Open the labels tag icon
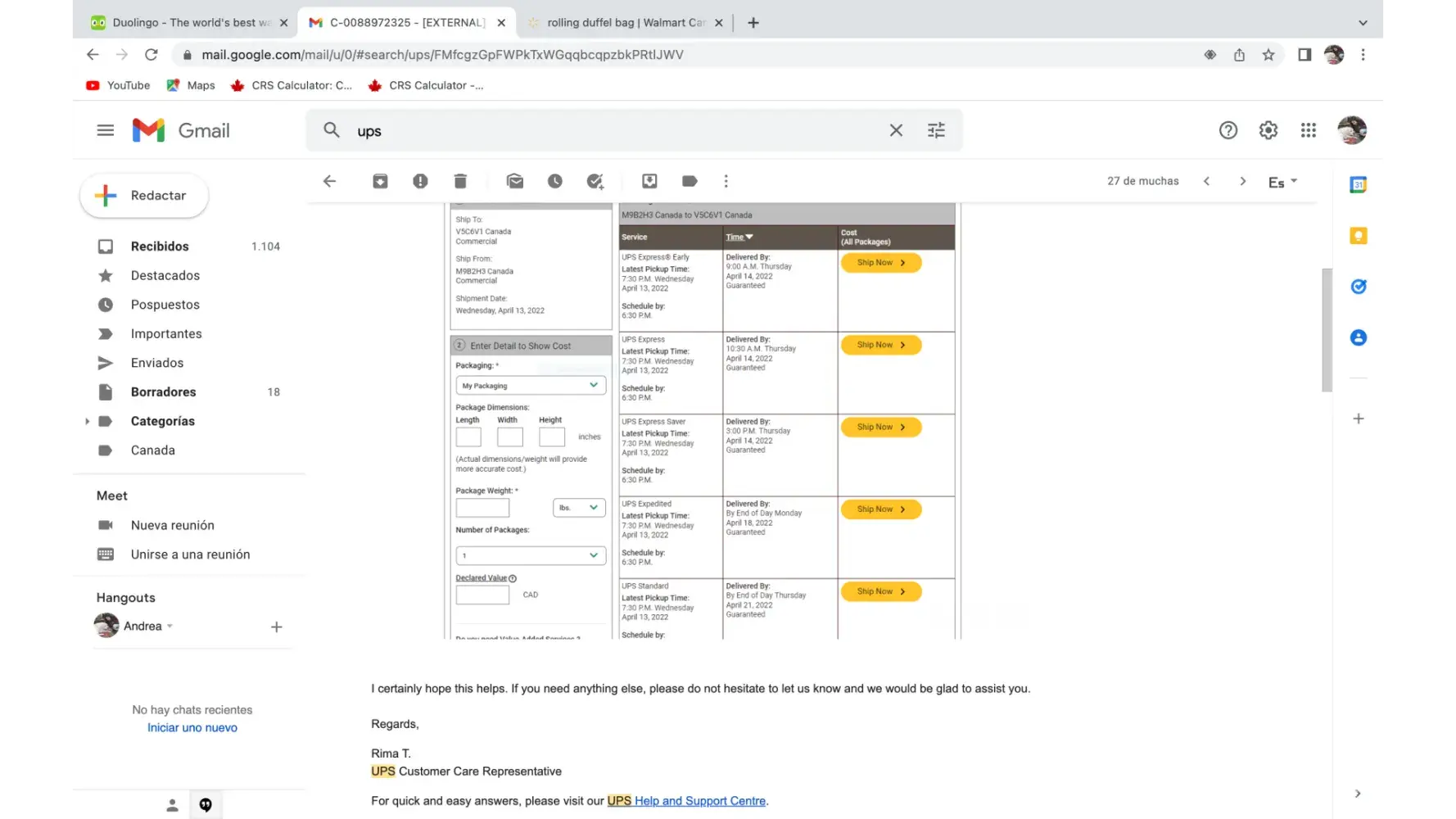Viewport: 1456px width, 819px height. (690, 181)
